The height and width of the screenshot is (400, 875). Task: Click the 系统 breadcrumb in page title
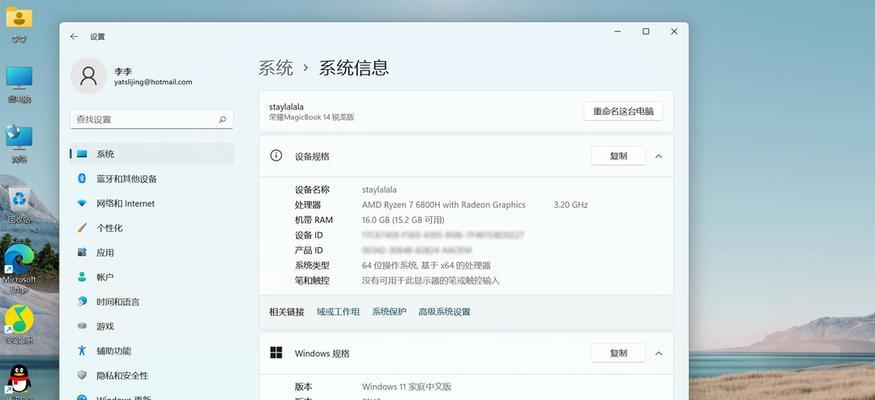click(x=276, y=68)
